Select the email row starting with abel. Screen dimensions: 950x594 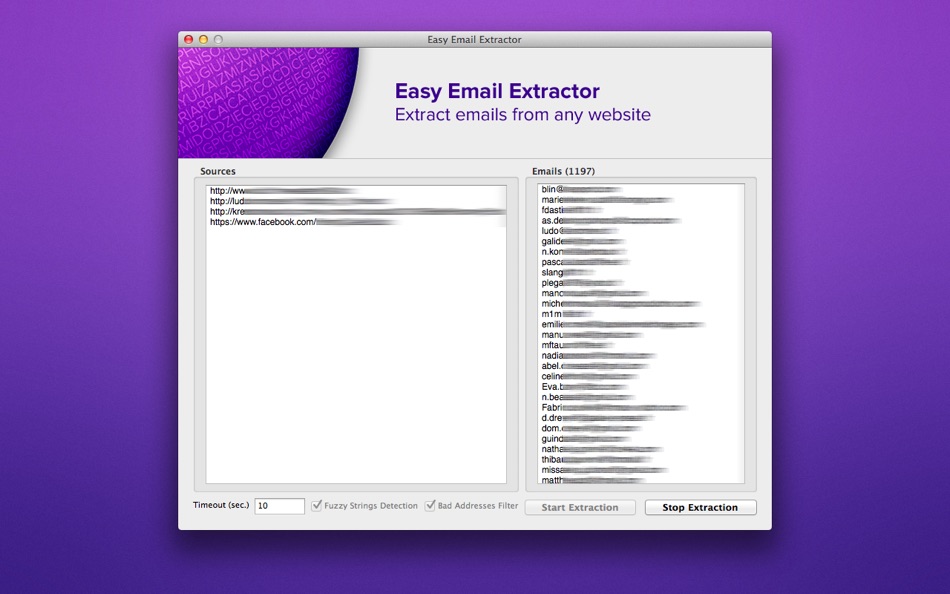point(641,365)
